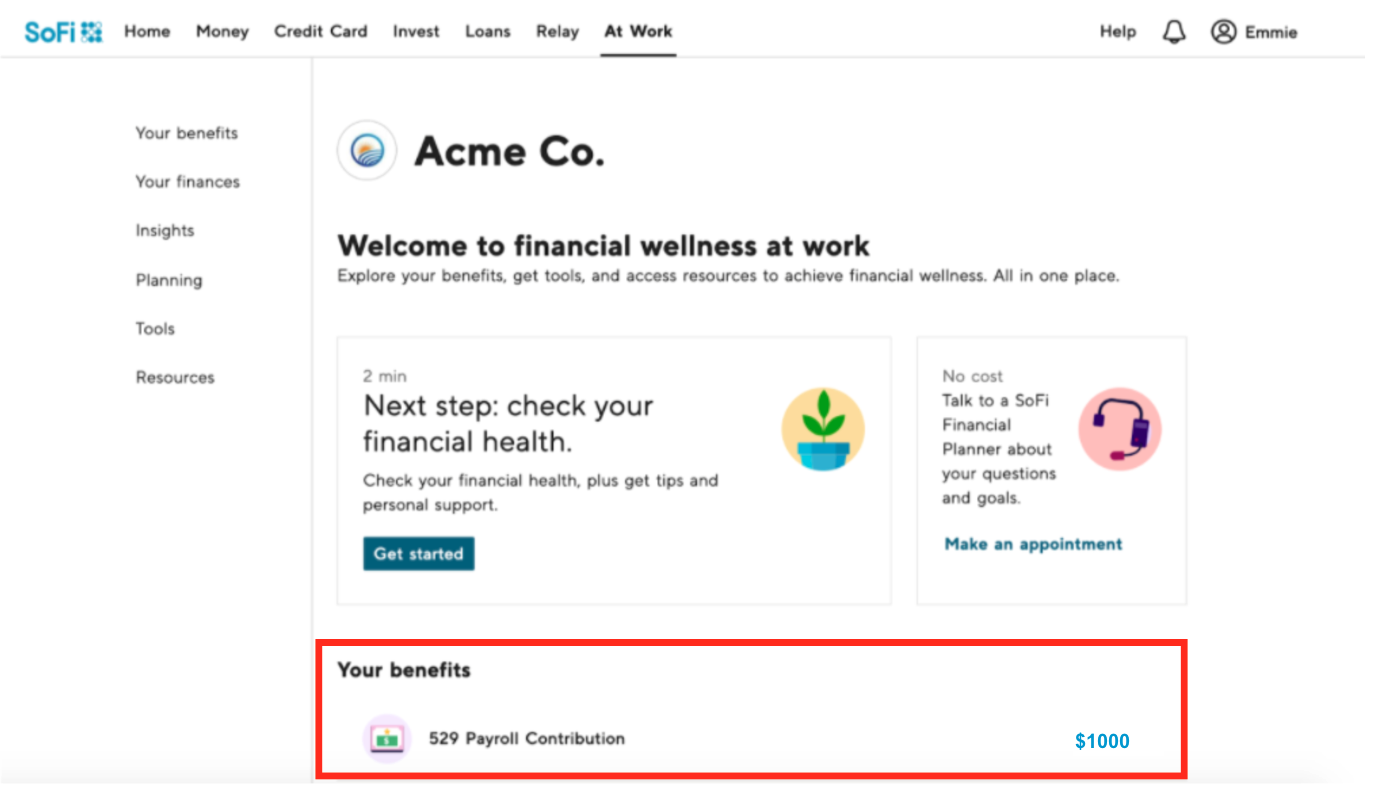Click the 529 Payroll Contribution icon
This screenshot has width=1376, height=802.
386,739
